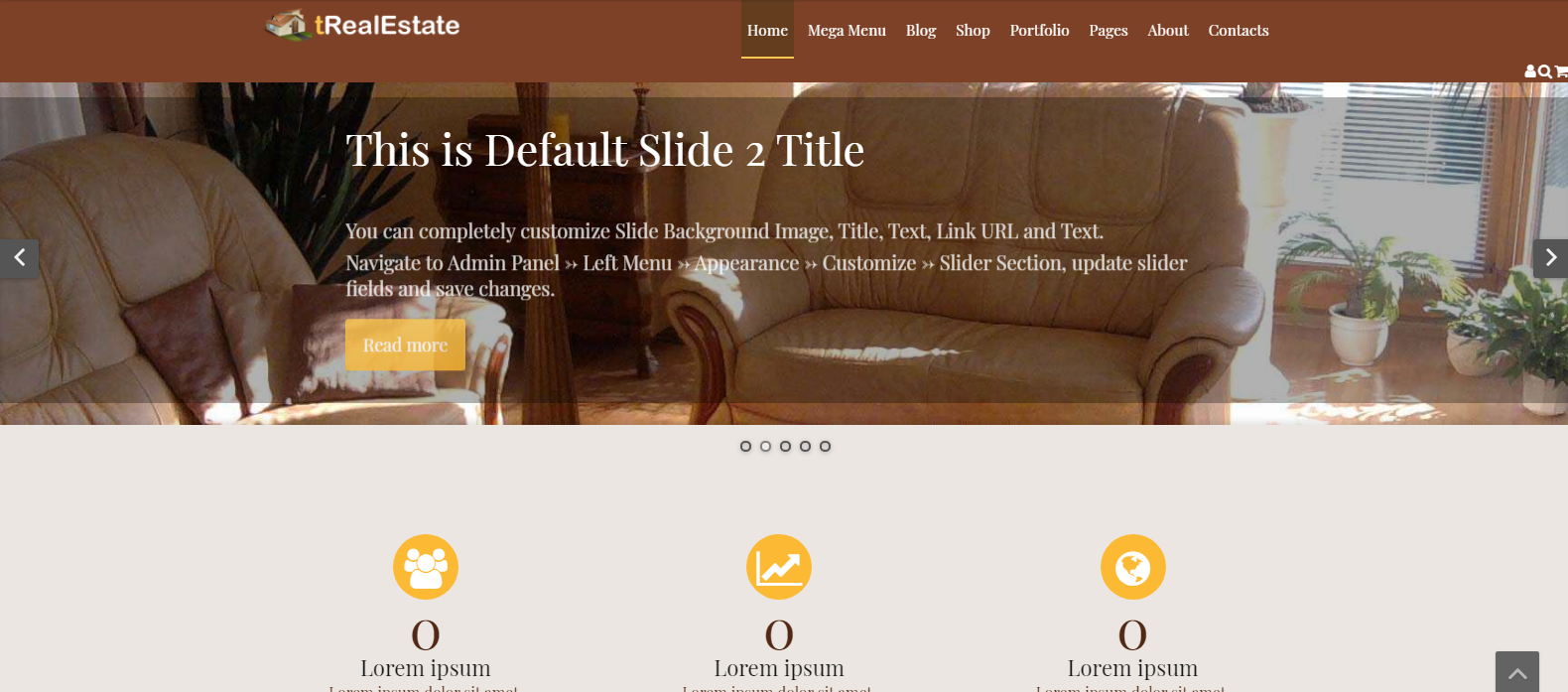Viewport: 1568px width, 692px height.
Task: Click the user account icon
Action: 1530,71
